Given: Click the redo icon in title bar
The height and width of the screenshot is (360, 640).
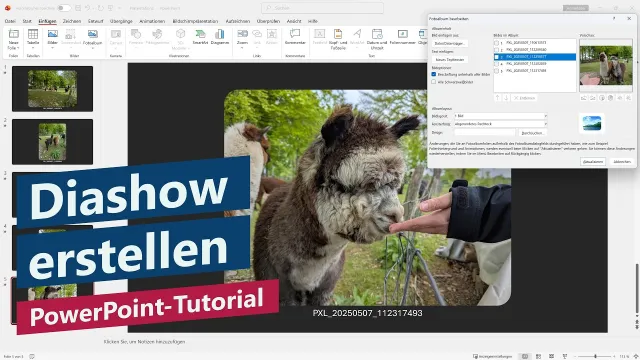Looking at the screenshot, I should coord(101,8).
